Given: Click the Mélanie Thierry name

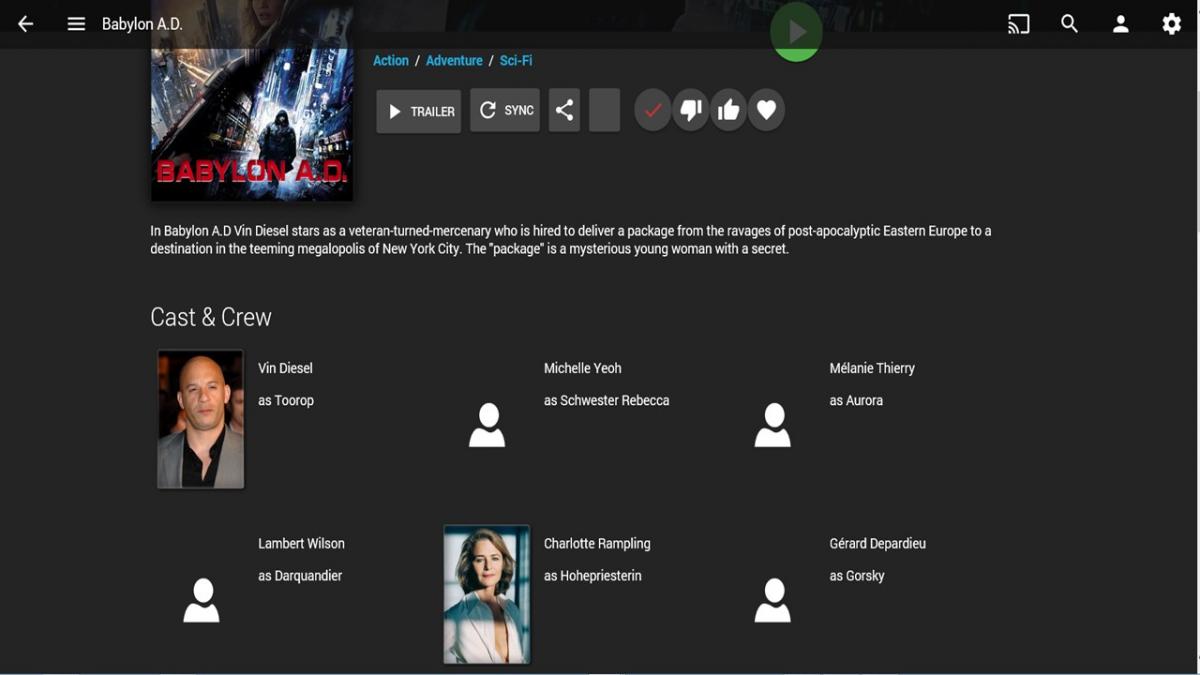Looking at the screenshot, I should pos(872,368).
